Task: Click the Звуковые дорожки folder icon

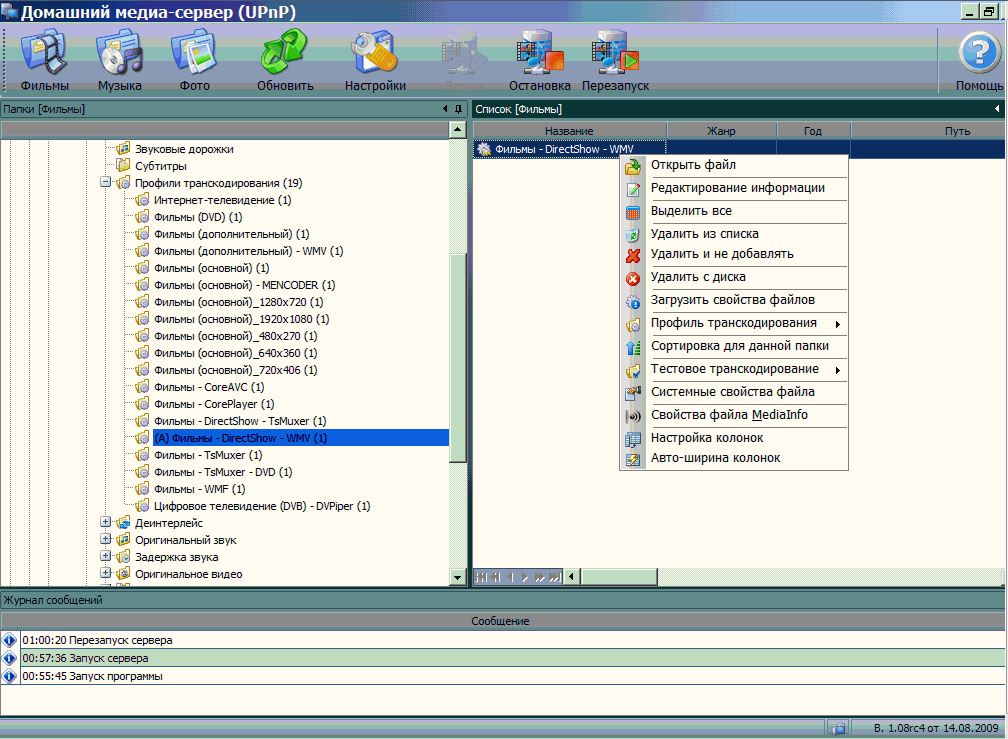Action: [x=123, y=148]
